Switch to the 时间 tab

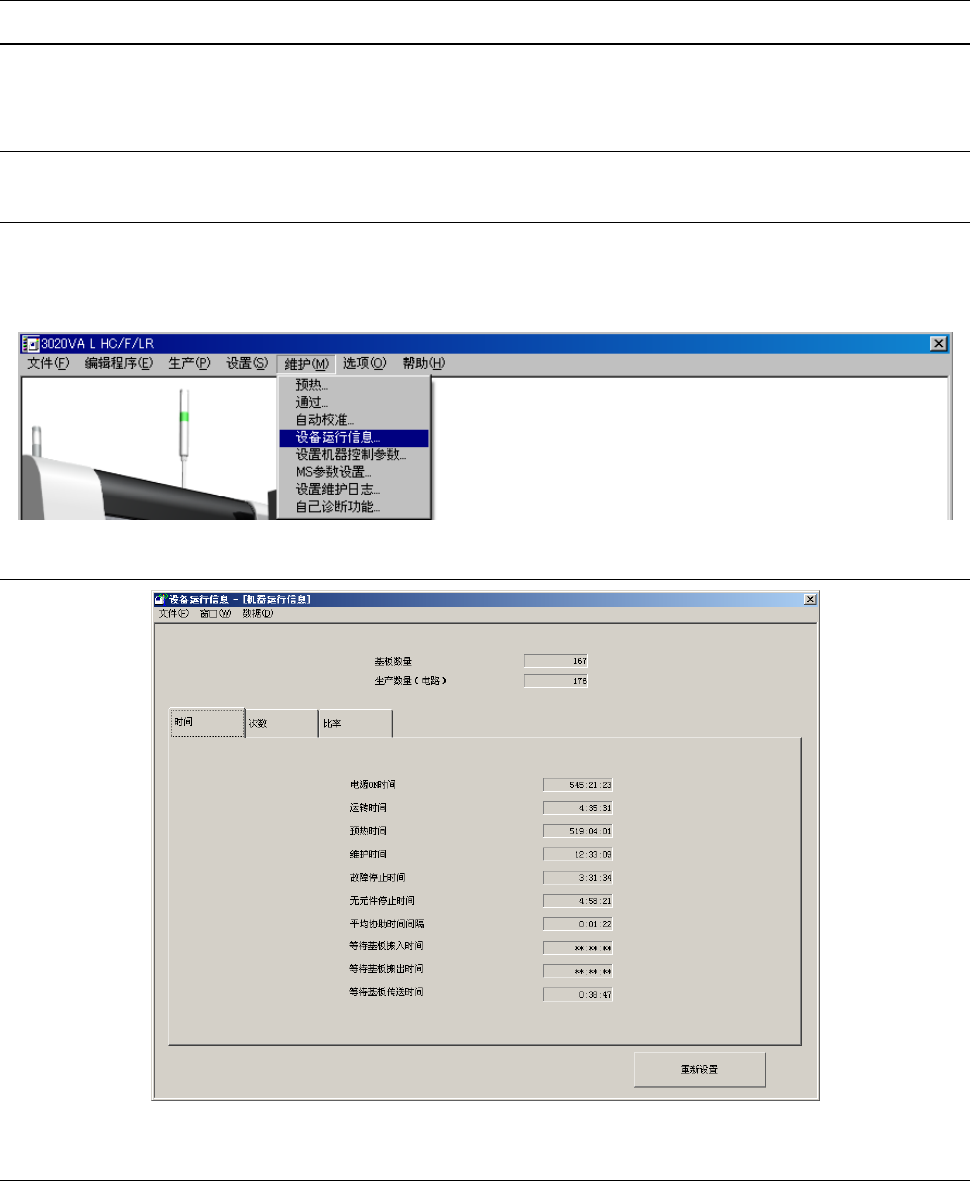[207, 722]
